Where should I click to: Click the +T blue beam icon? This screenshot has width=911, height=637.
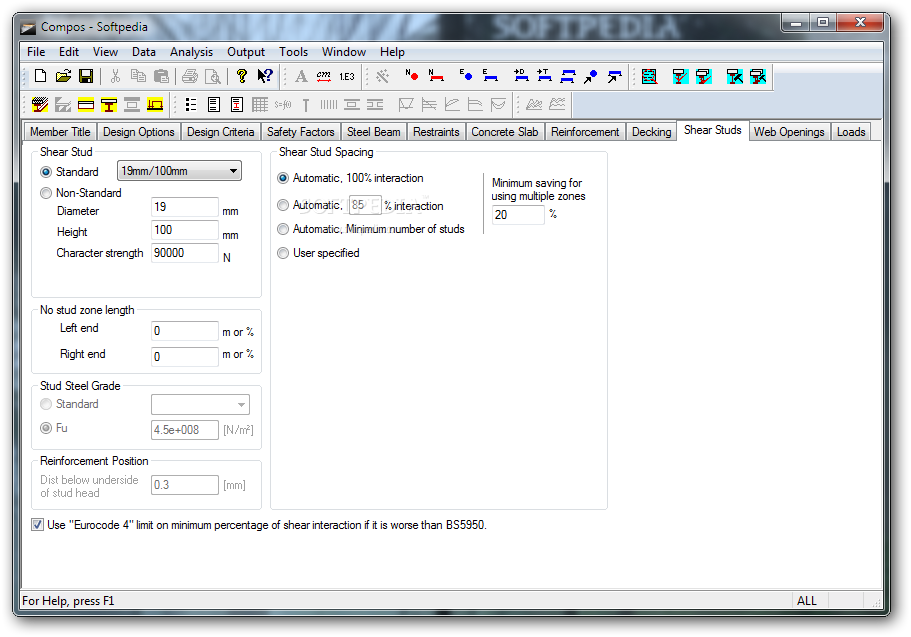[x=544, y=75]
